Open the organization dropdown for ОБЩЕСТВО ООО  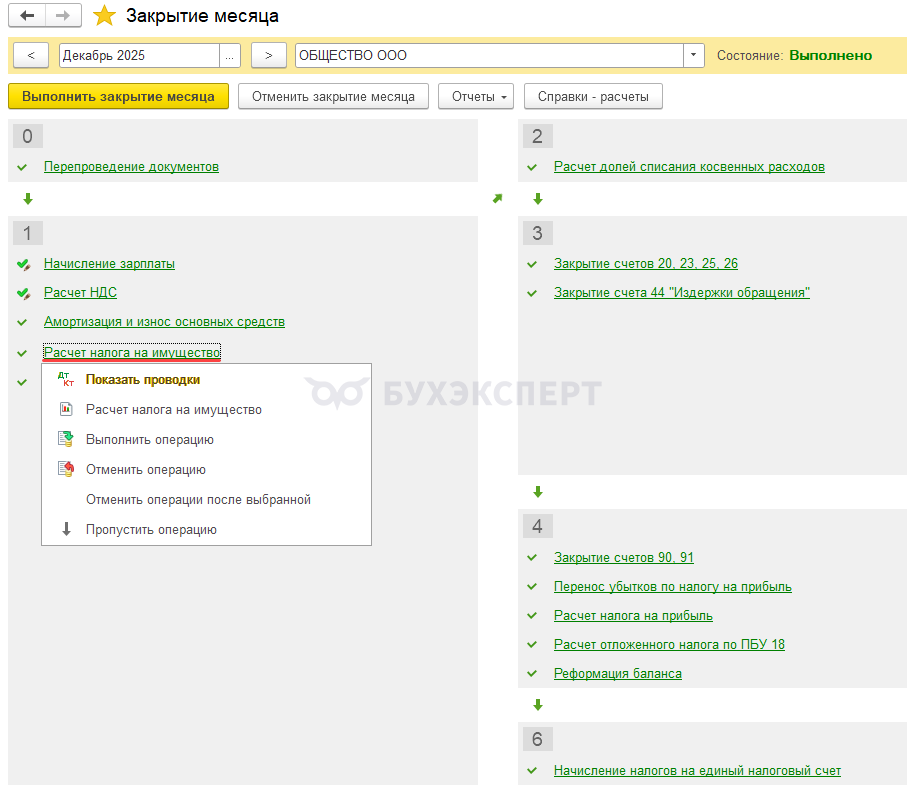[694, 56]
